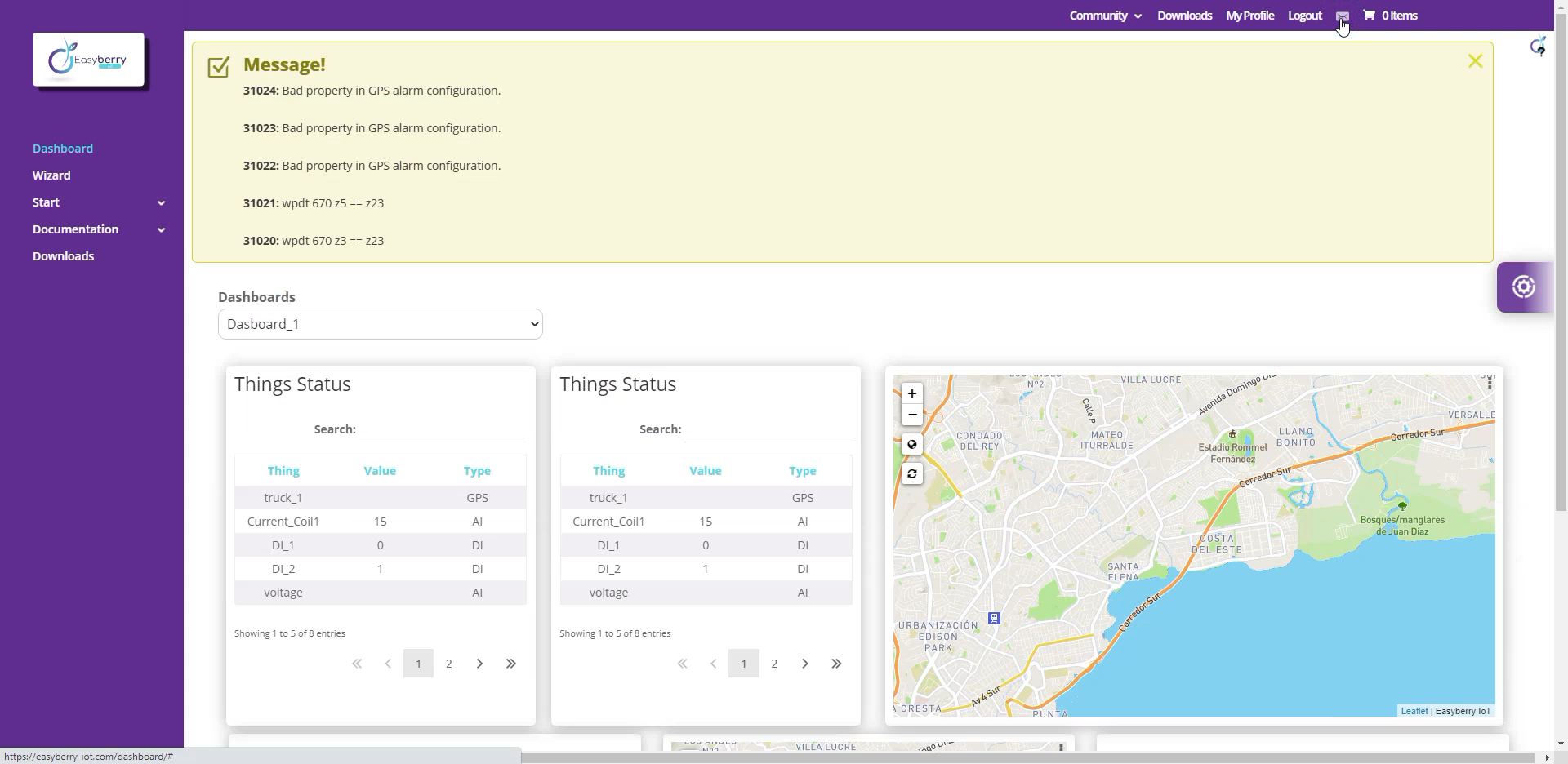
Task: Go to first page in right Things Status
Action: [682, 664]
